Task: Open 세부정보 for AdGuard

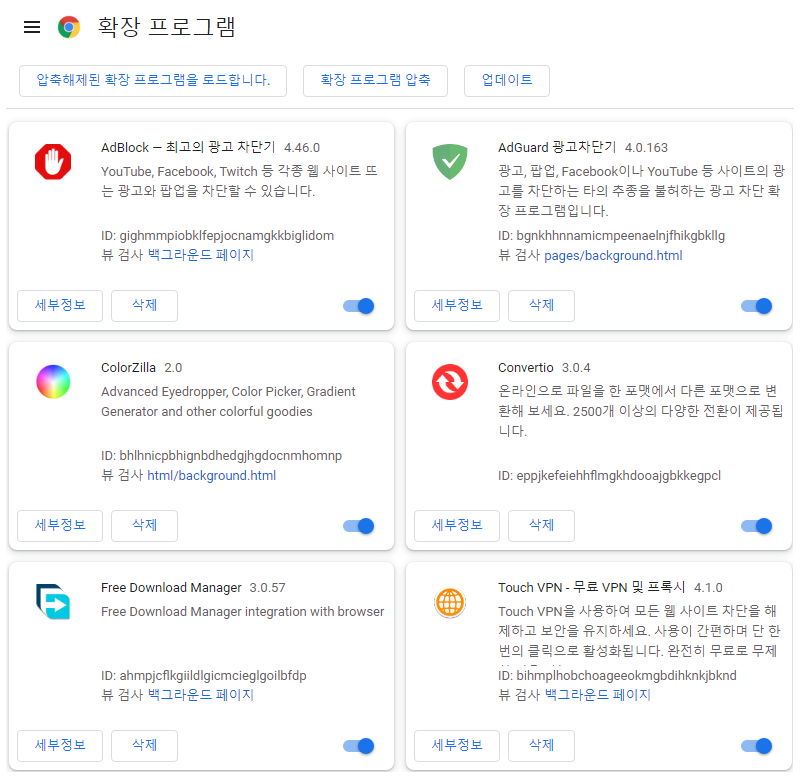Action: tap(457, 306)
